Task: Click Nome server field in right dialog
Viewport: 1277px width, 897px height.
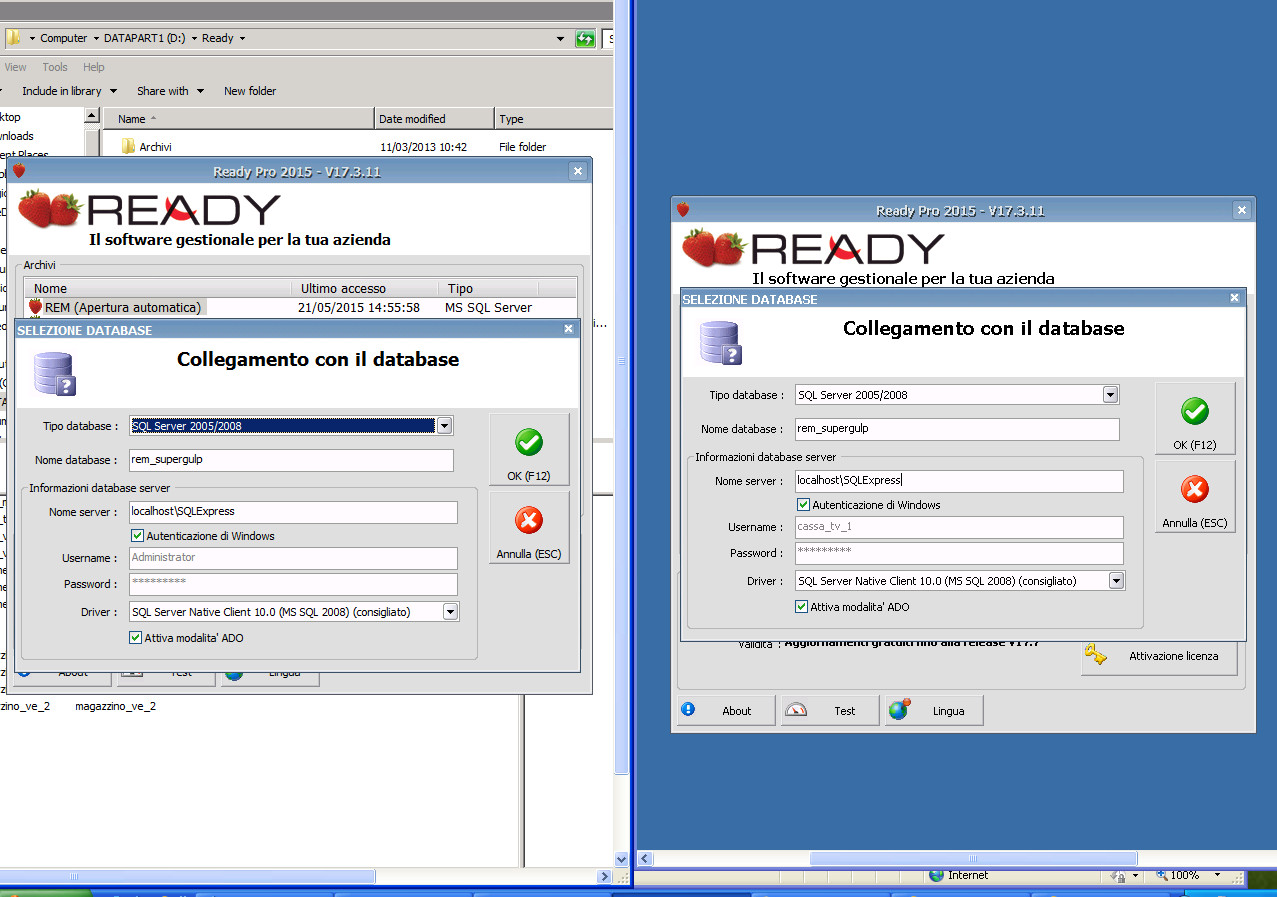Action: (x=959, y=481)
